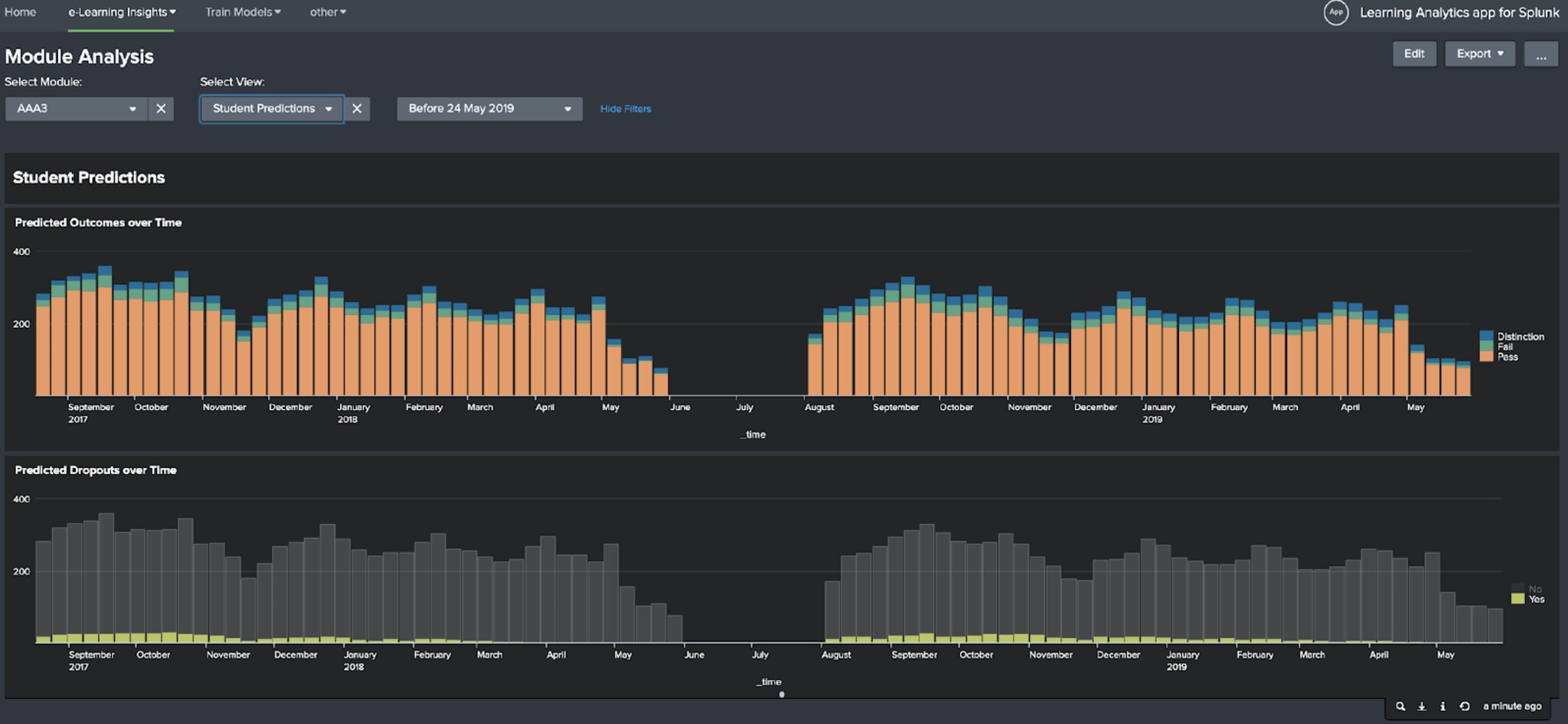Toggle the Fail legend swatch
Screen dimensions: 1568x724
1486,346
